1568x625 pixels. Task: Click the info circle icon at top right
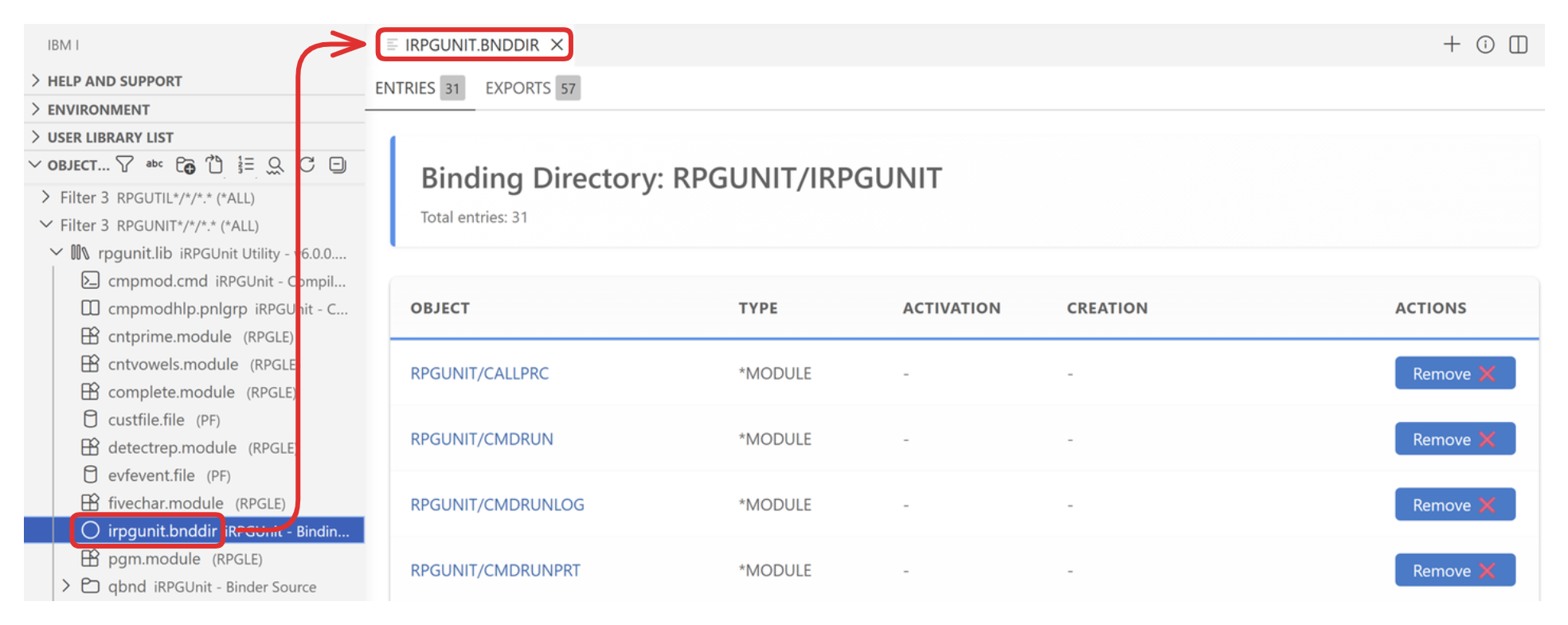[x=1485, y=45]
